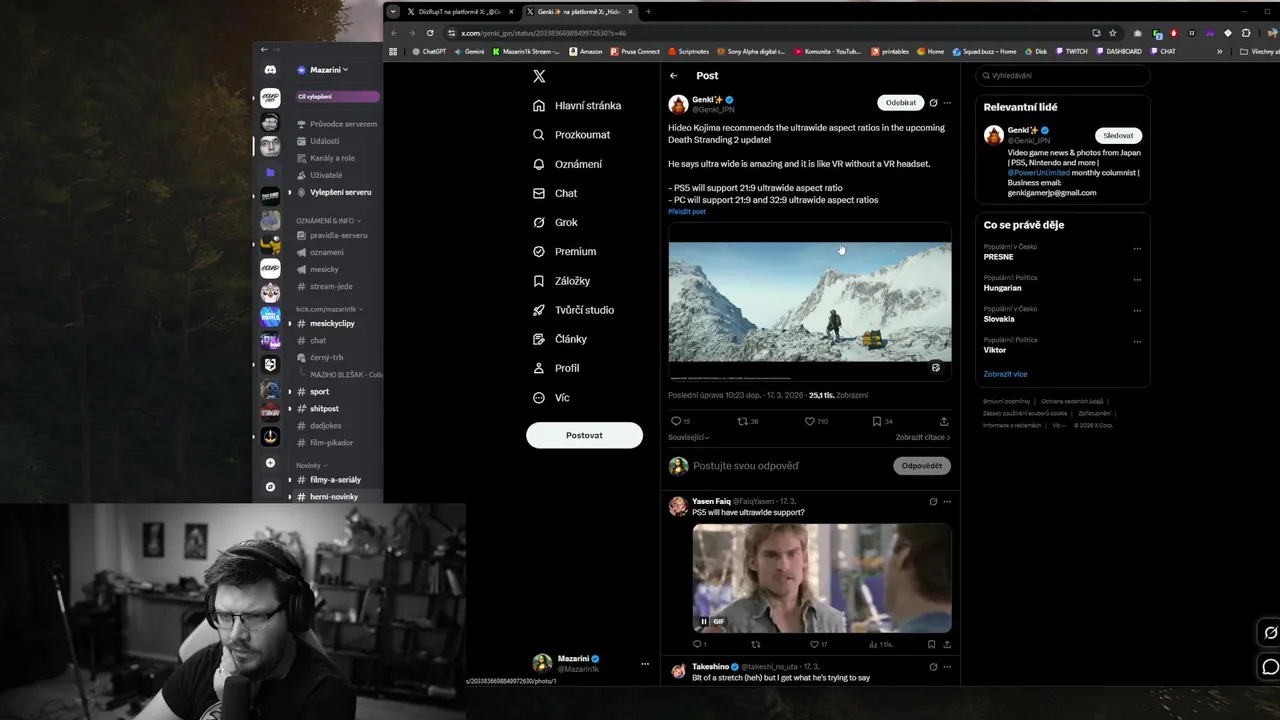Click Zobrazit více under trends
The image size is (1280, 720).
(1005, 374)
